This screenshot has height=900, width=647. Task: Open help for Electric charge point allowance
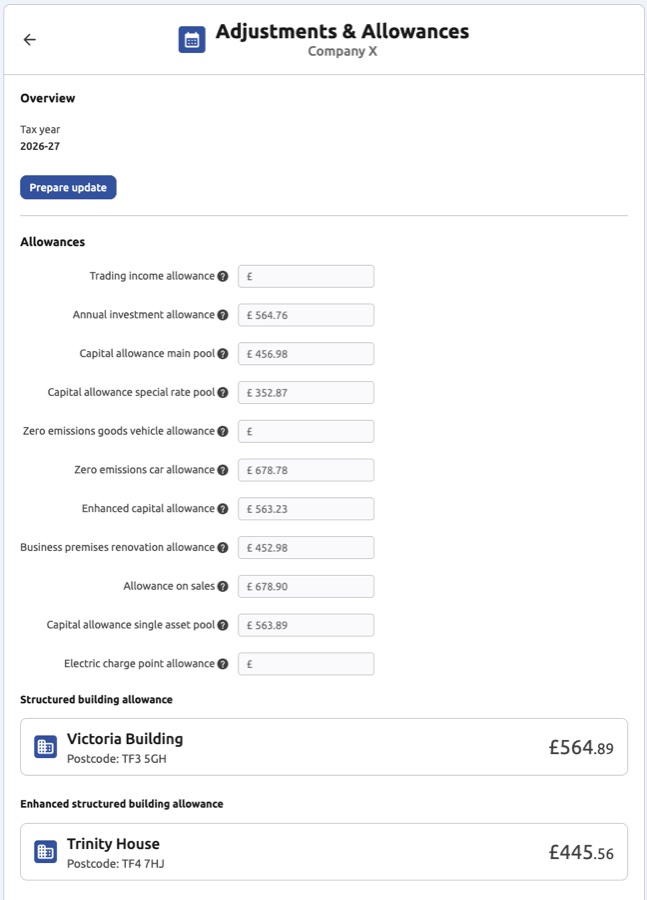click(222, 663)
